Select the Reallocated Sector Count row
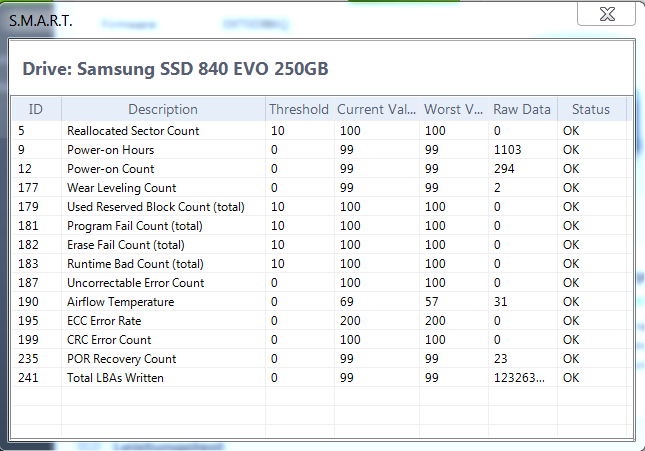Screen dimensions: 645x451 point(320,131)
